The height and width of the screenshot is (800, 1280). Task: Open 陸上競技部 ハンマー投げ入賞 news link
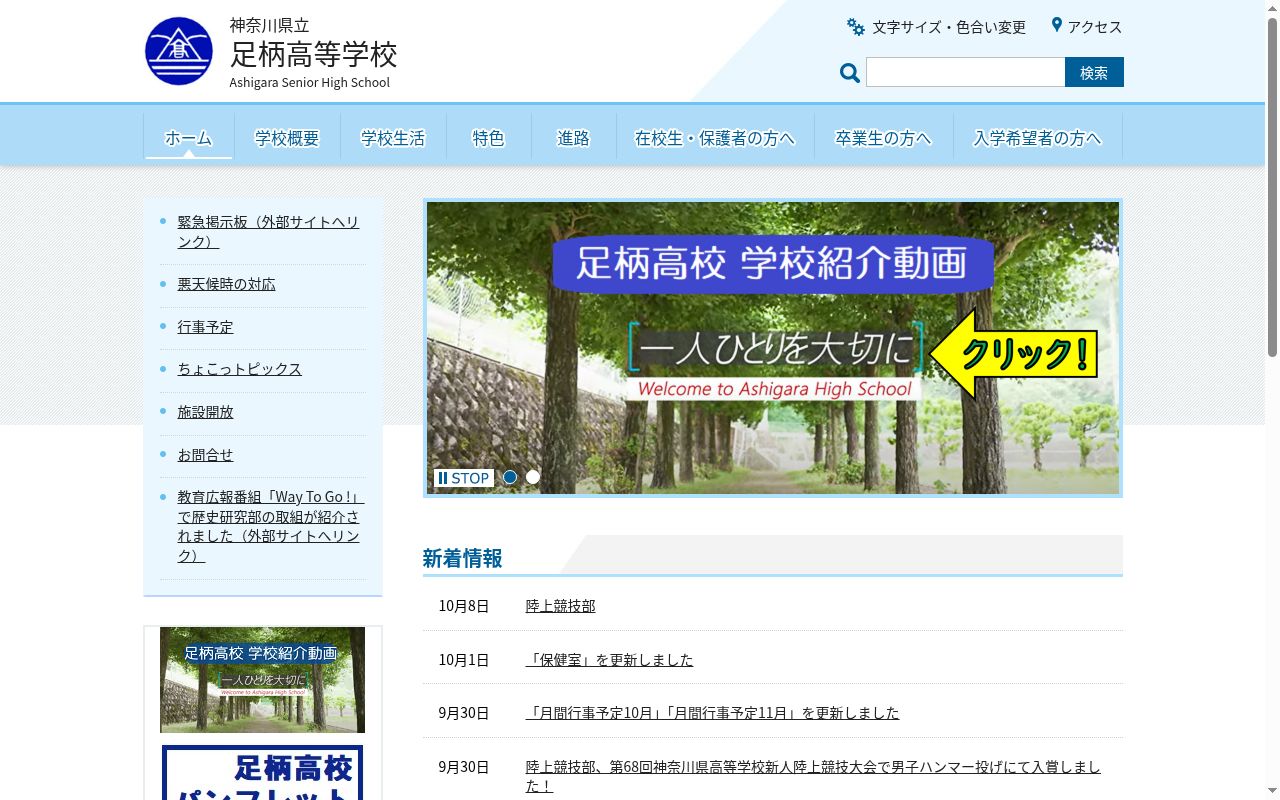tap(813, 776)
